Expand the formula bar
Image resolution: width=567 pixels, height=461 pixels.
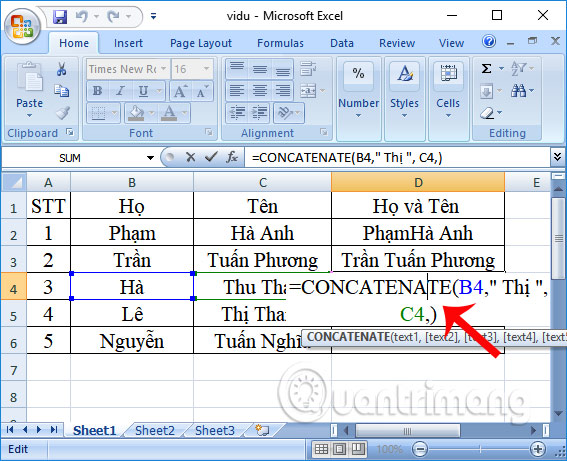tap(557, 157)
